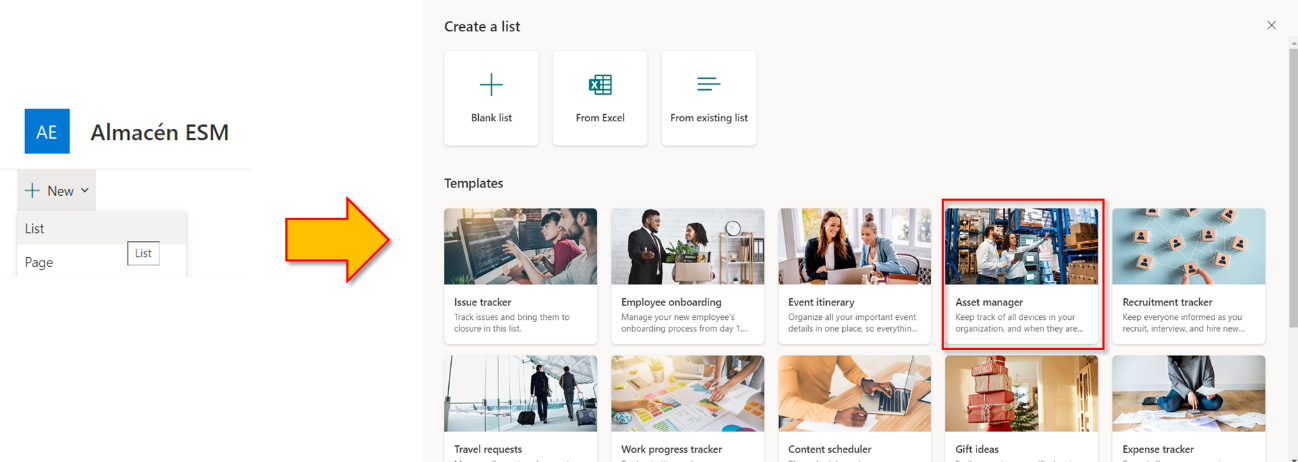Viewport: 1298px width, 462px height.
Task: Pick the Gift ideas template
Action: [1021, 409]
